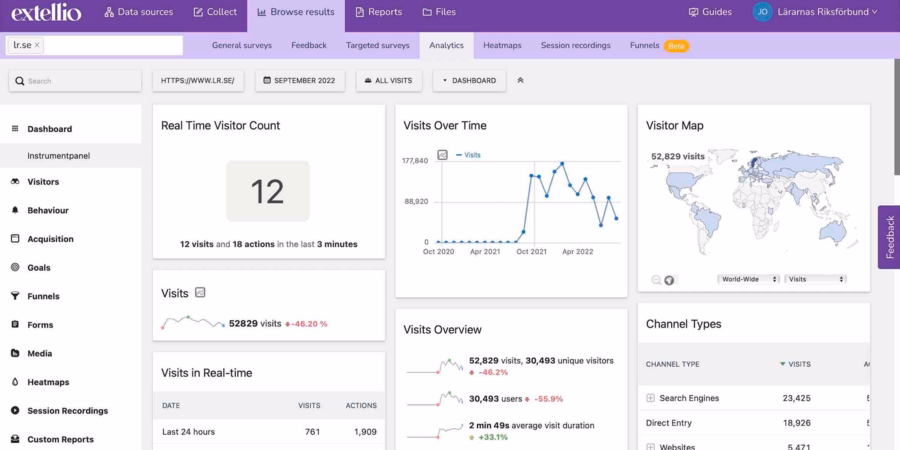Expand the Websites channel row
The height and width of the screenshot is (450, 900).
coord(650,447)
